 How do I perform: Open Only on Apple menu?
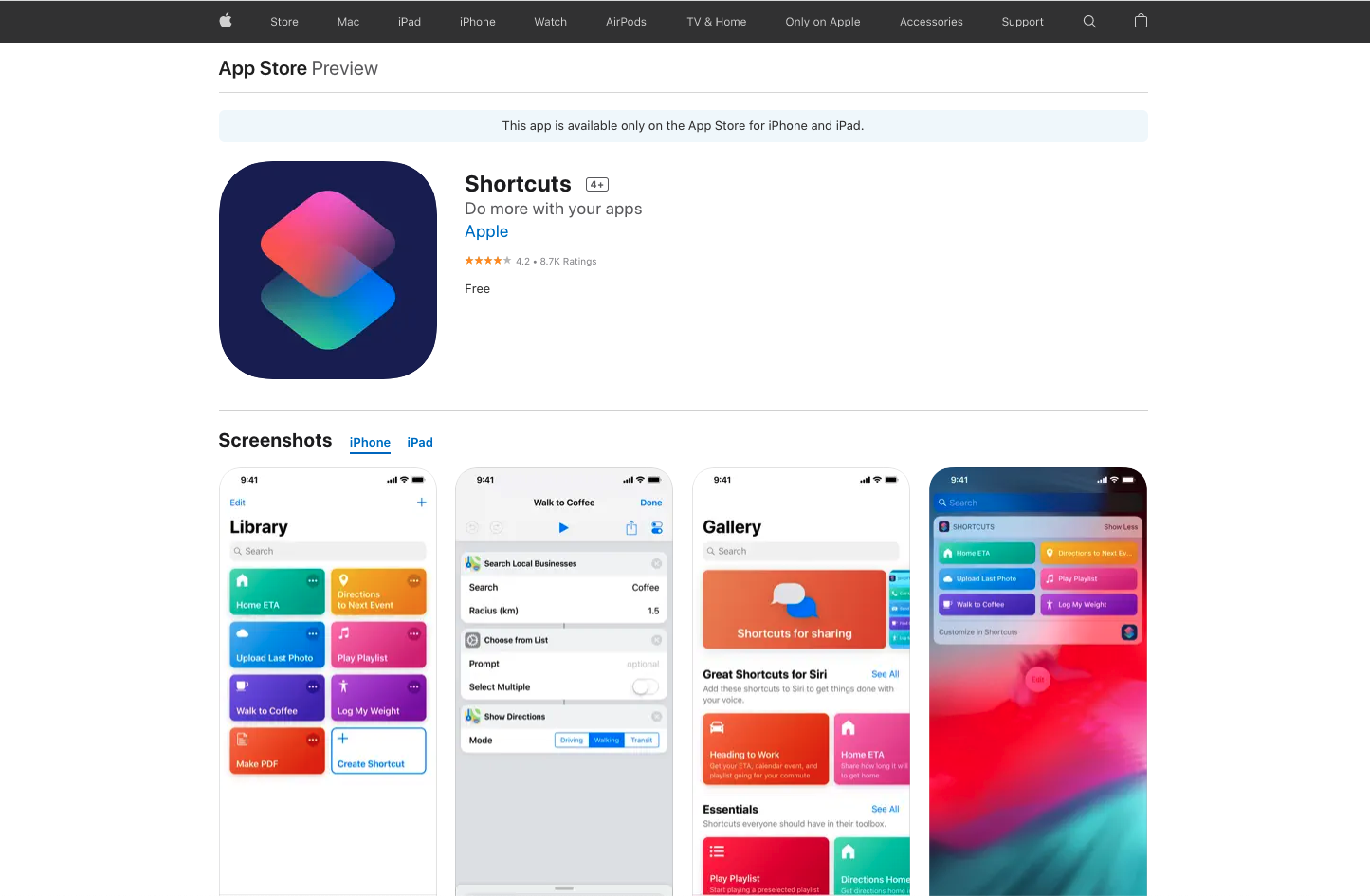coord(823,22)
